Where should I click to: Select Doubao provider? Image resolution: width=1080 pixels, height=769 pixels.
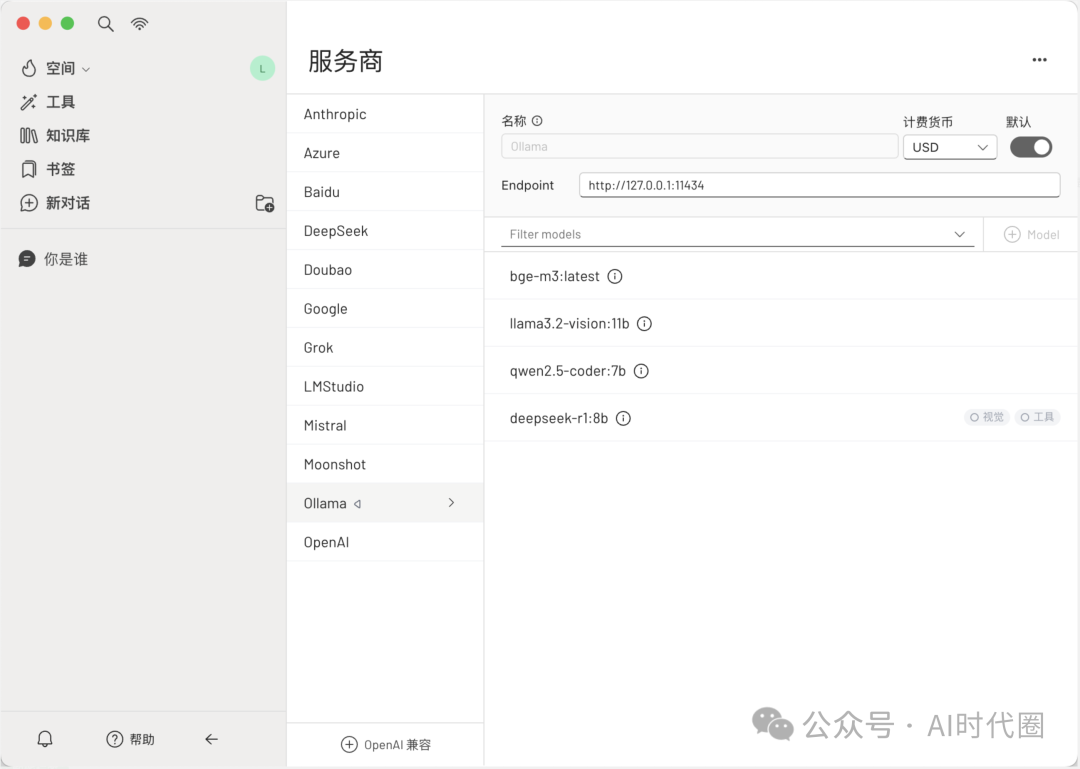click(385, 269)
